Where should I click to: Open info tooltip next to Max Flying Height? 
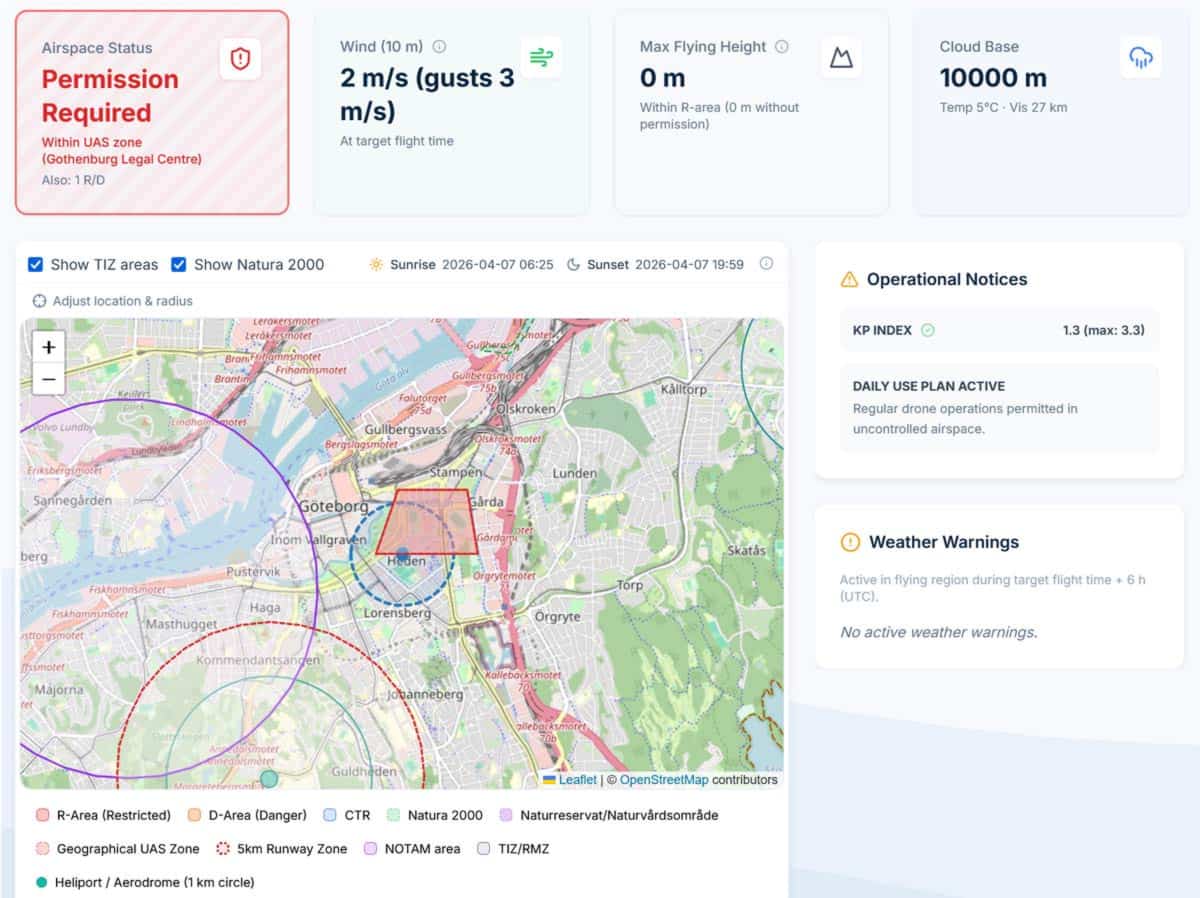tap(782, 46)
